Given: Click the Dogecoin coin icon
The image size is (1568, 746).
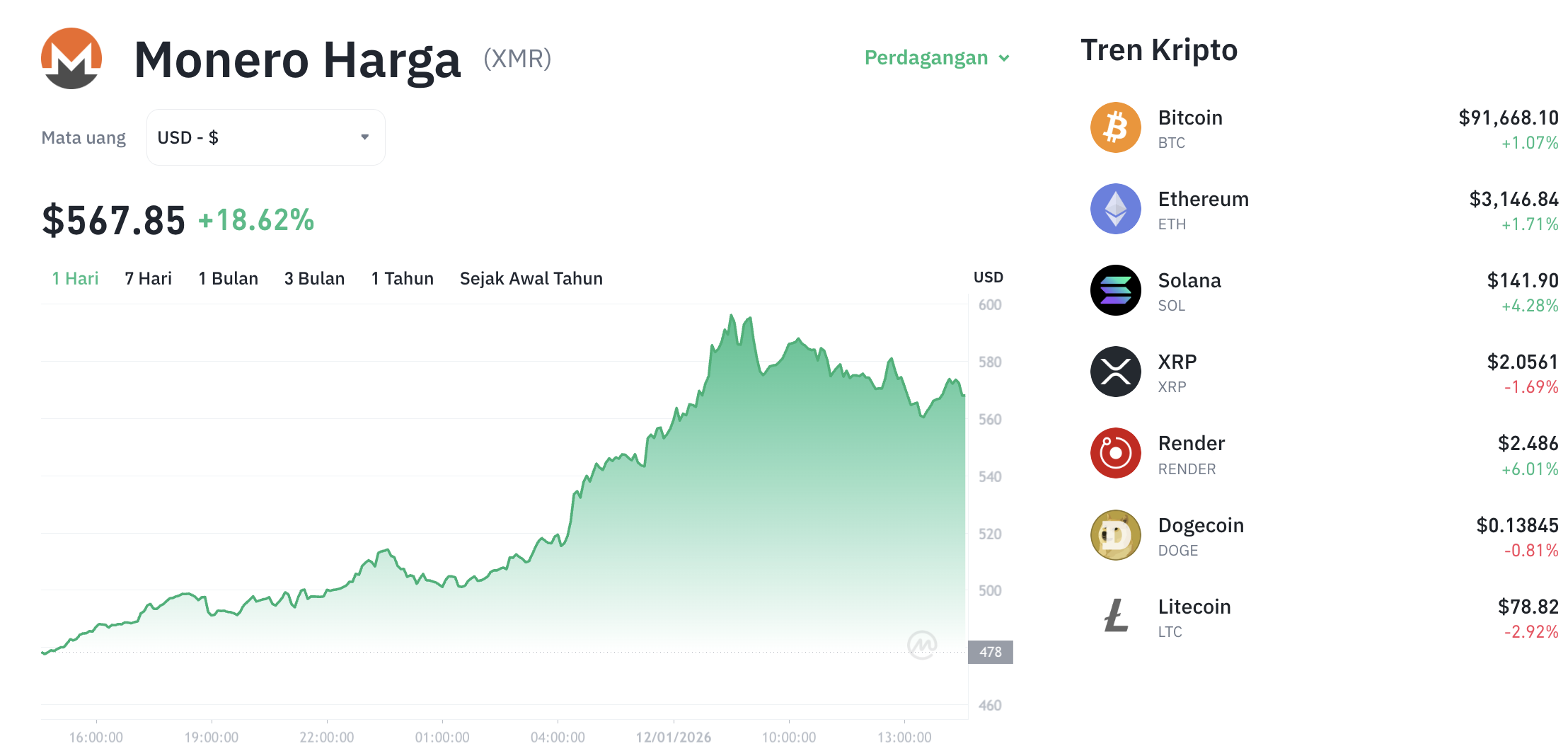Looking at the screenshot, I should point(1115,536).
